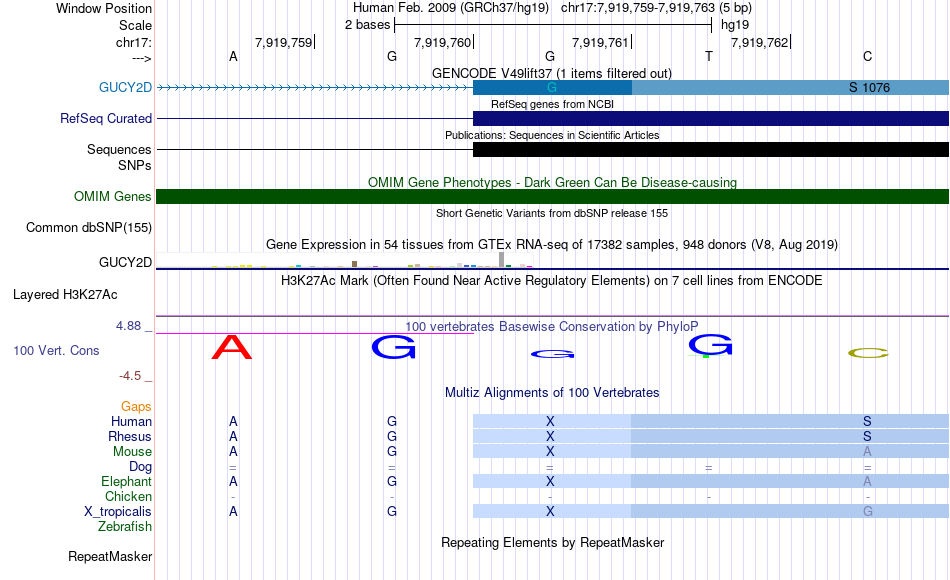Click the chr17: ruler label
The width and height of the screenshot is (950, 580).
[133, 42]
